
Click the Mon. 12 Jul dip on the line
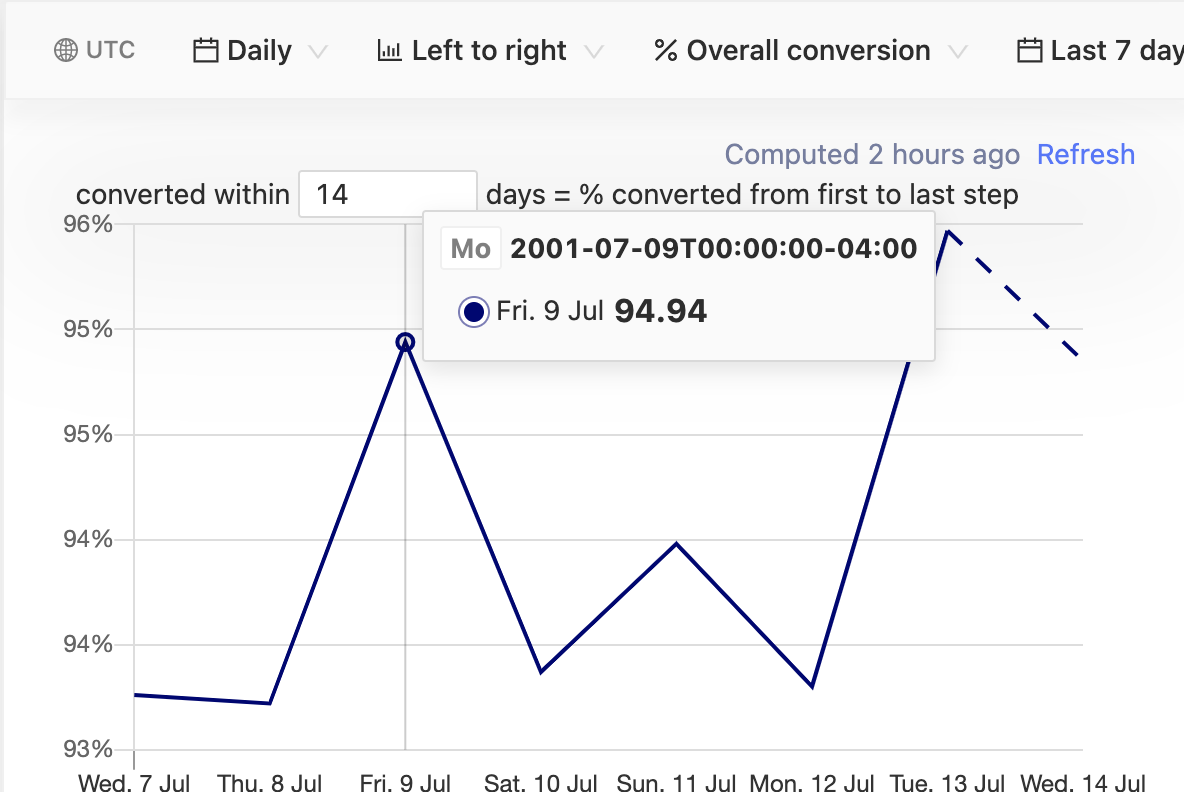[812, 686]
